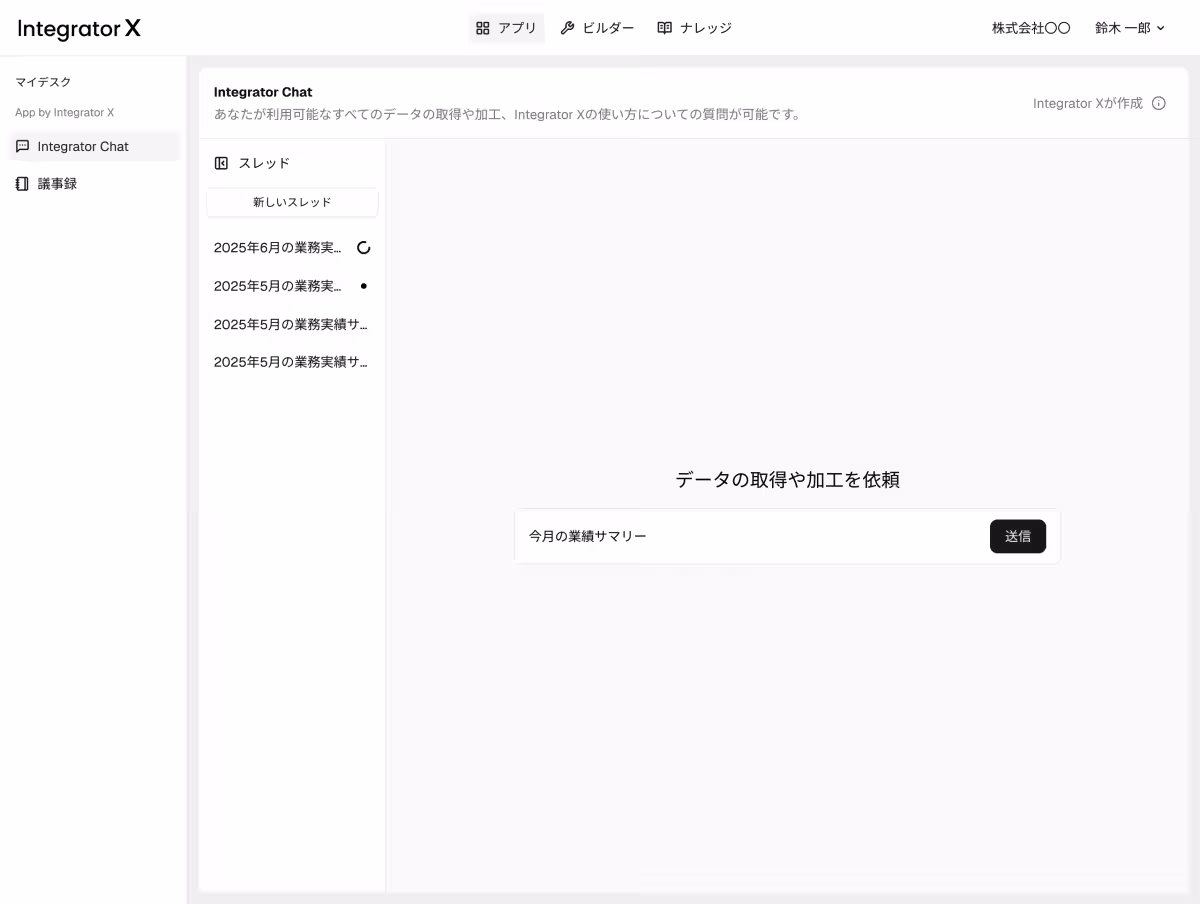Open ナレッジ via the book icon

coord(663,27)
